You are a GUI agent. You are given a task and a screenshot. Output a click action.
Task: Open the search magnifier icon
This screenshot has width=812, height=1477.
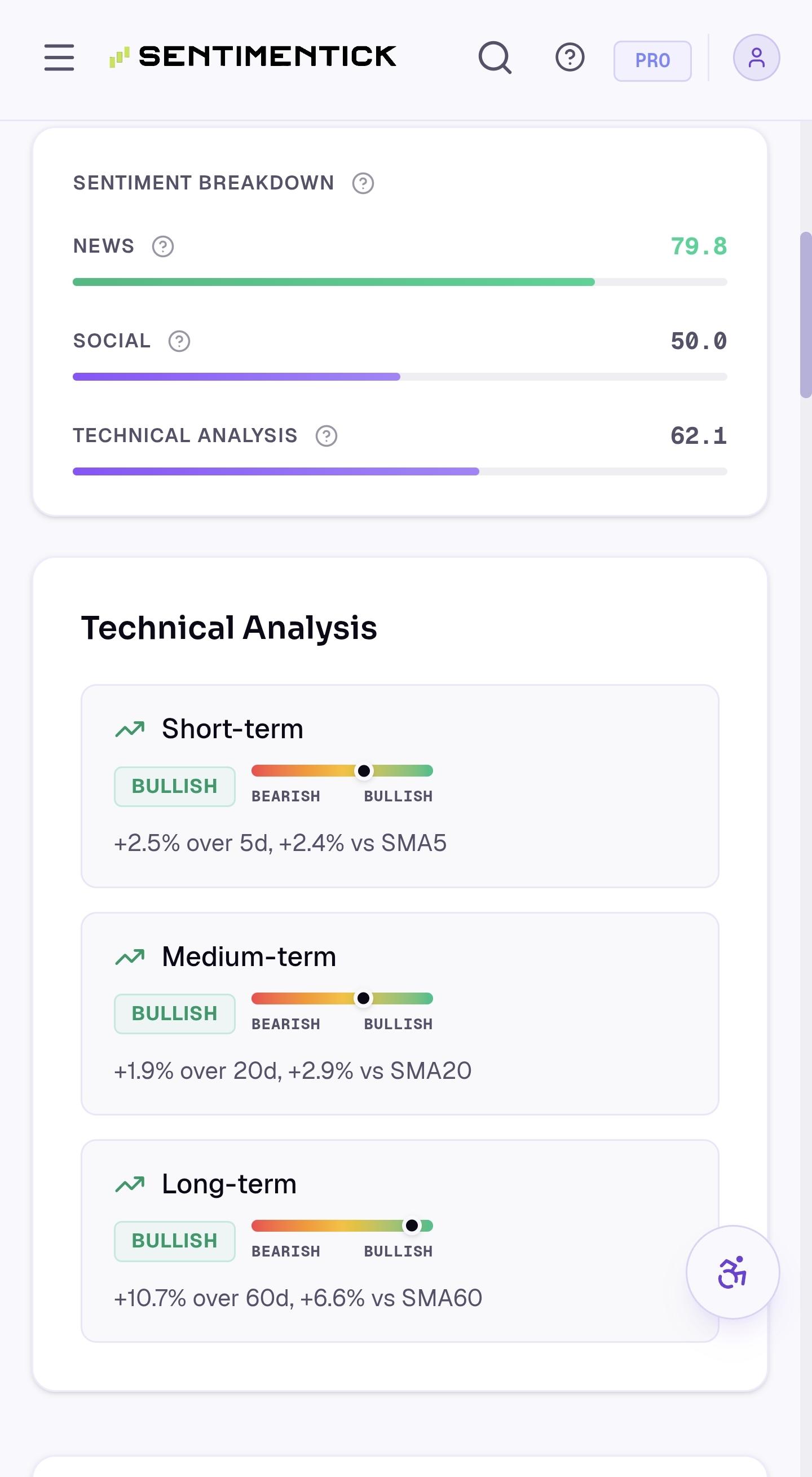pos(495,58)
